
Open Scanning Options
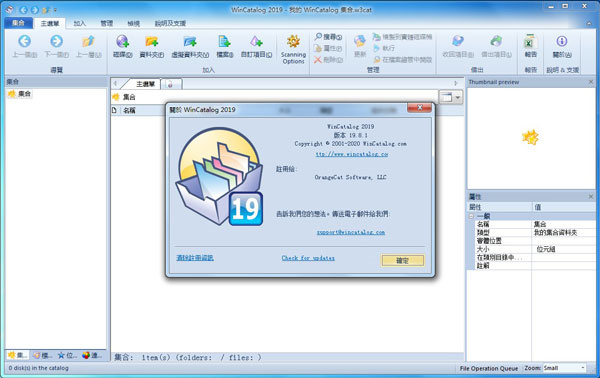coord(293,49)
